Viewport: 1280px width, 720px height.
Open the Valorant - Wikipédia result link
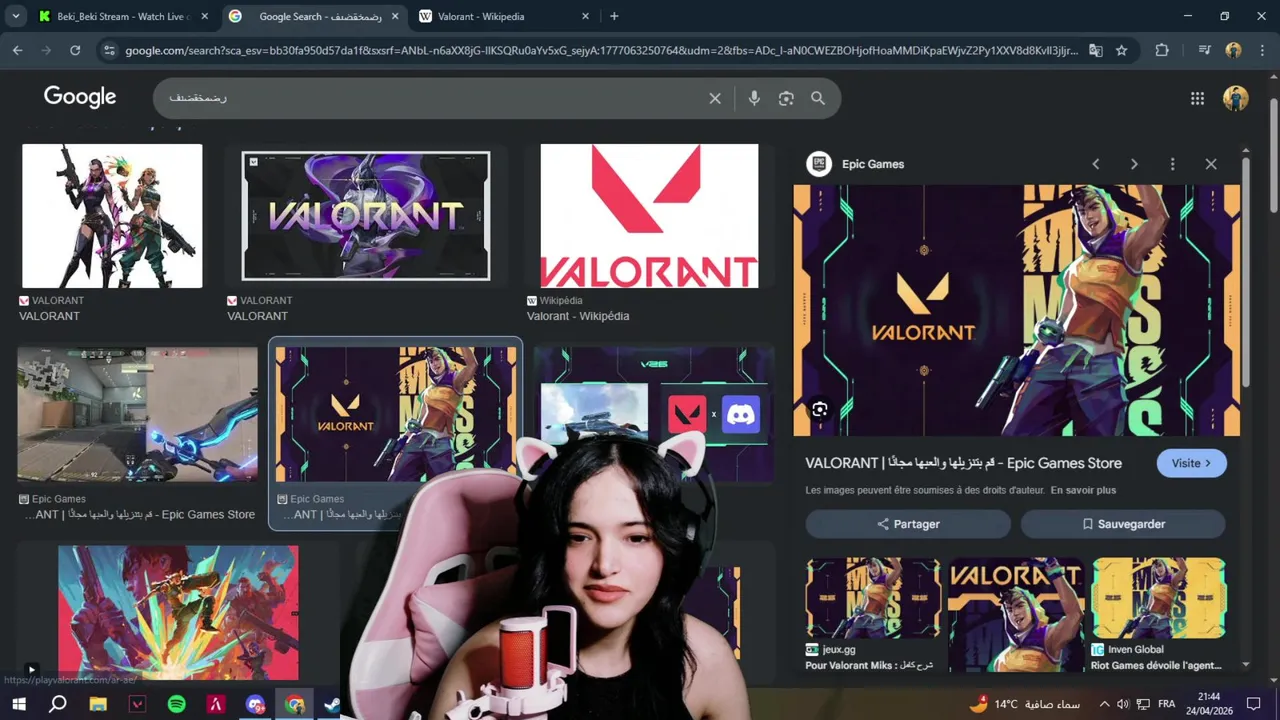coord(578,316)
